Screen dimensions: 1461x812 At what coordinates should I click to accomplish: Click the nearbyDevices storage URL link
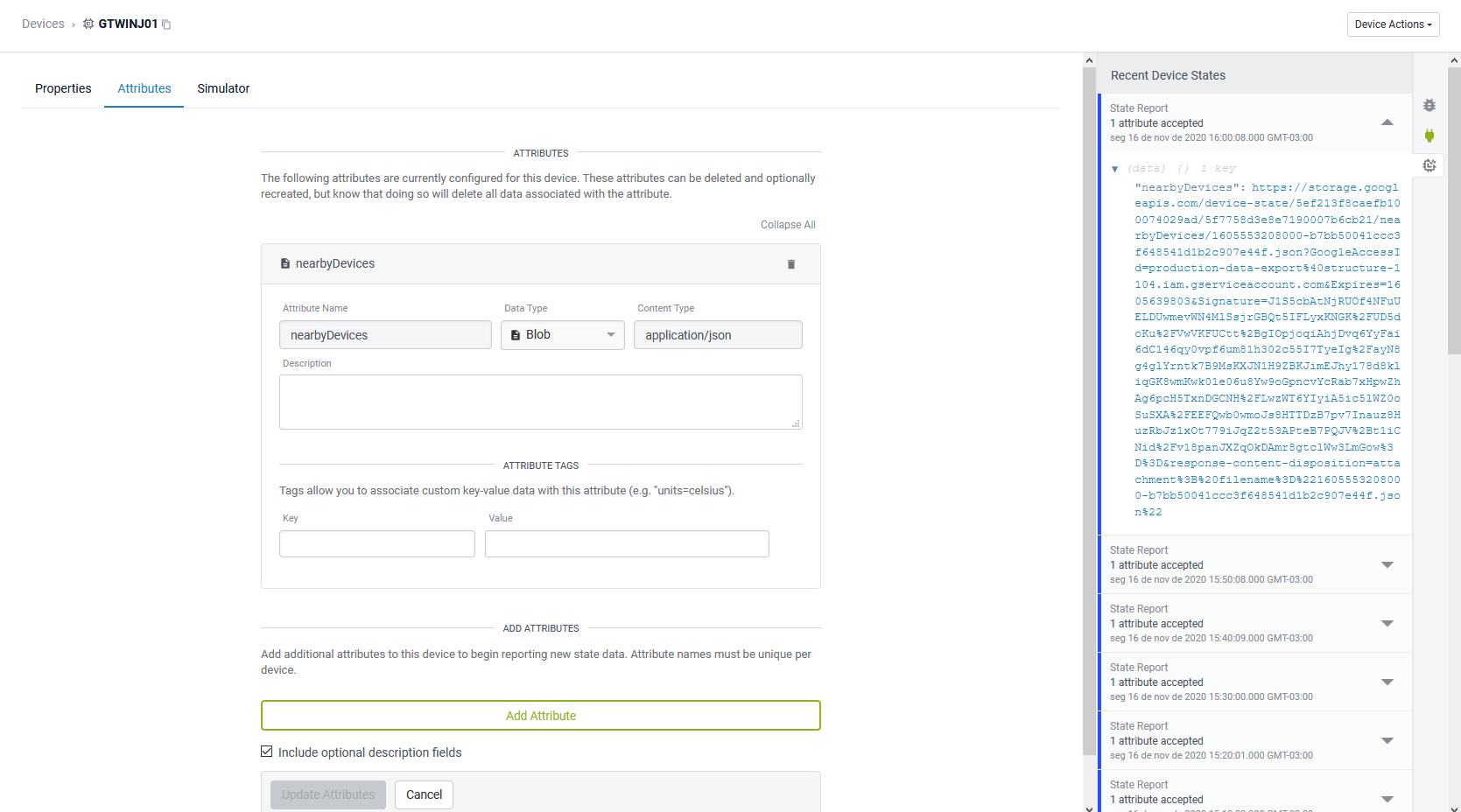1268,350
